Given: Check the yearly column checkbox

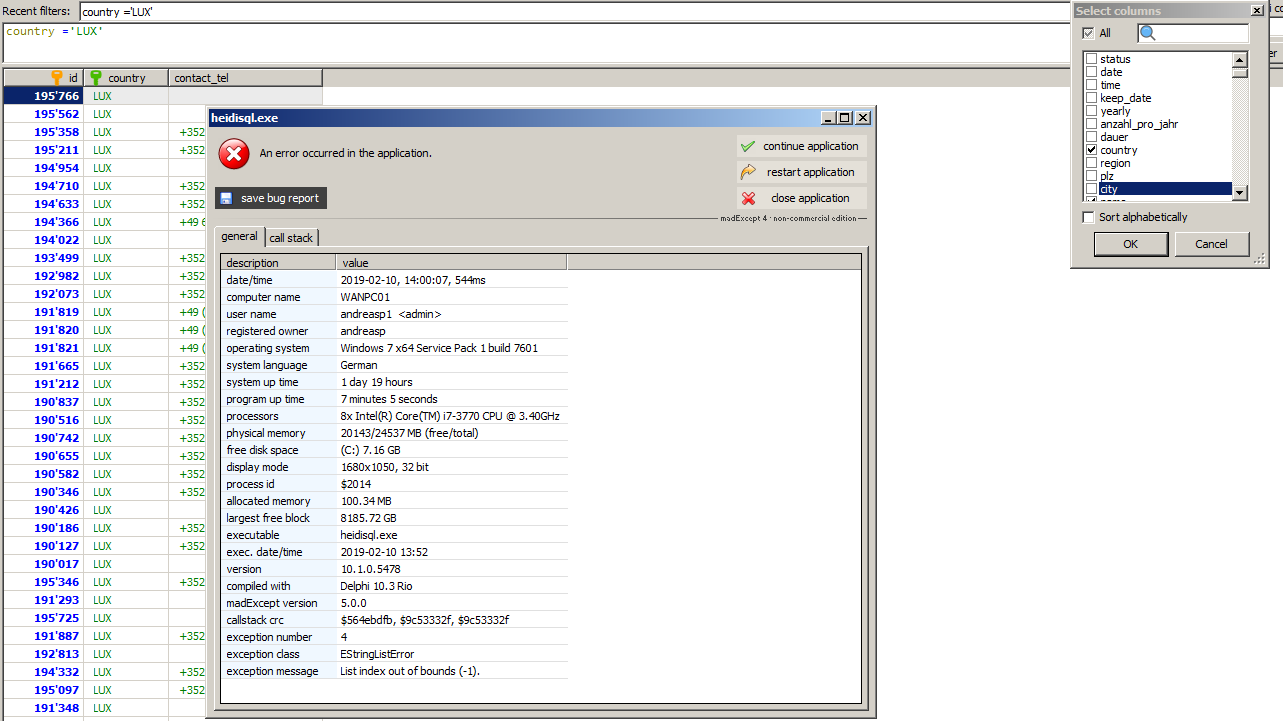Looking at the screenshot, I should coord(1092,111).
